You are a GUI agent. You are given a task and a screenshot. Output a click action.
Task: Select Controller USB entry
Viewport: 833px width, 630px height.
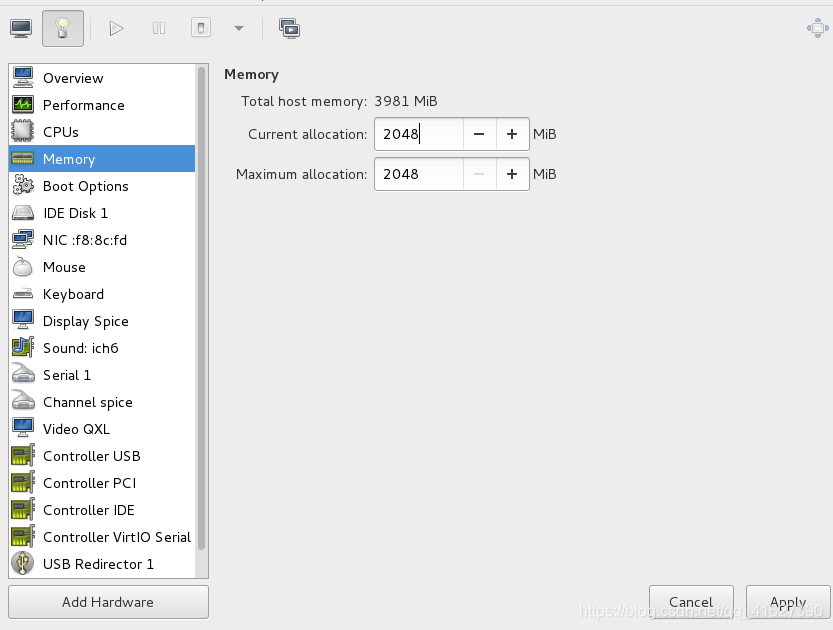point(102,456)
